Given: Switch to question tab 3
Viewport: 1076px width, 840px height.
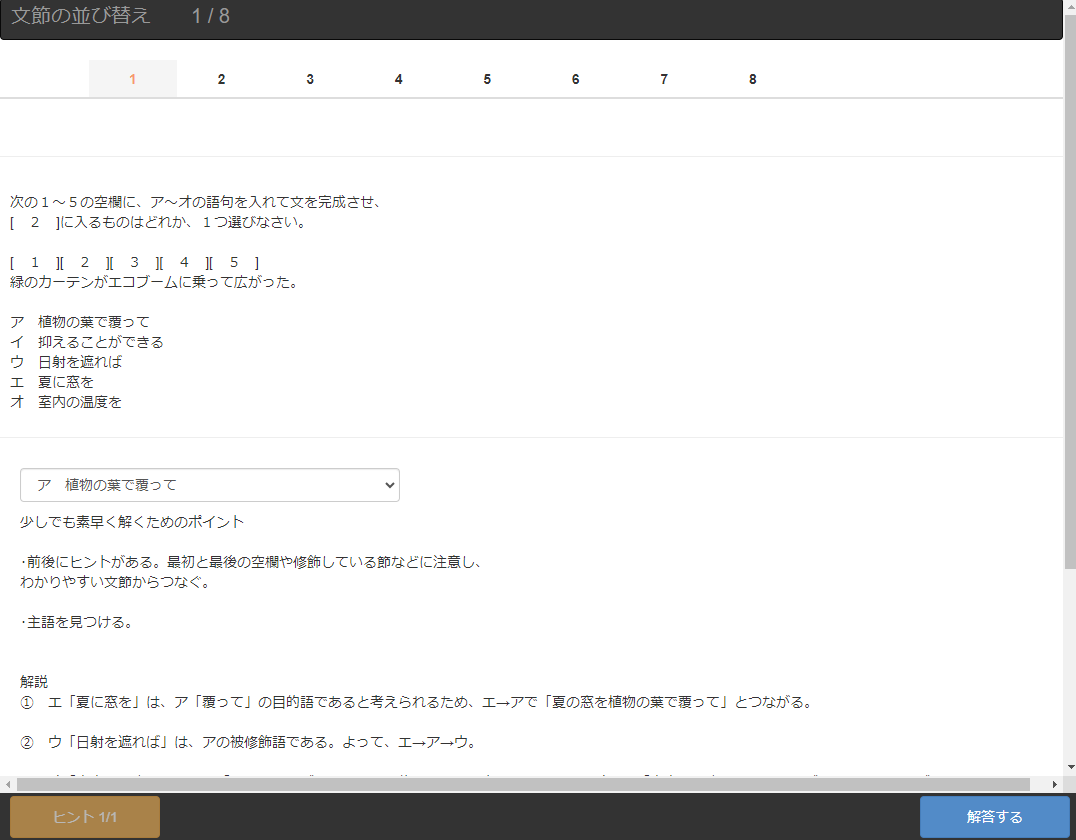Looking at the screenshot, I should [310, 79].
